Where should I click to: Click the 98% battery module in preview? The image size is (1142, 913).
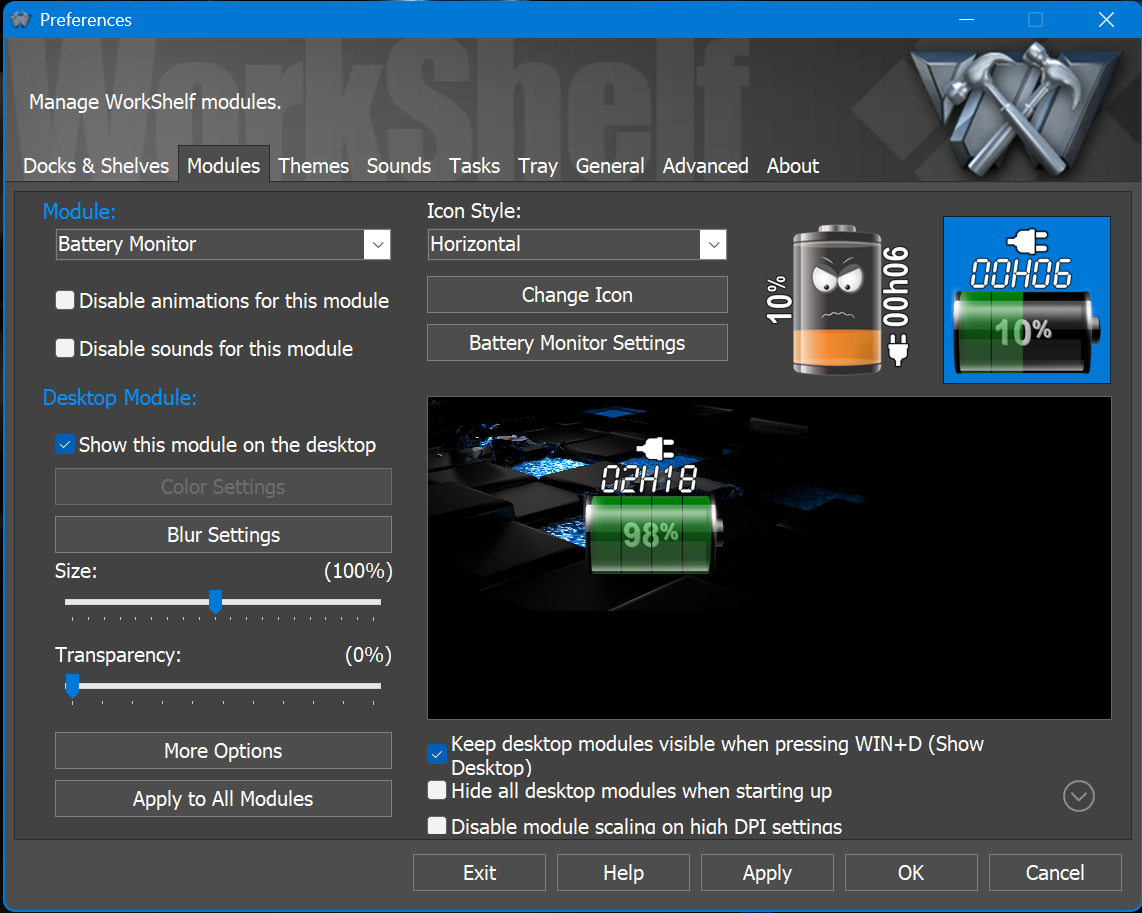[650, 534]
